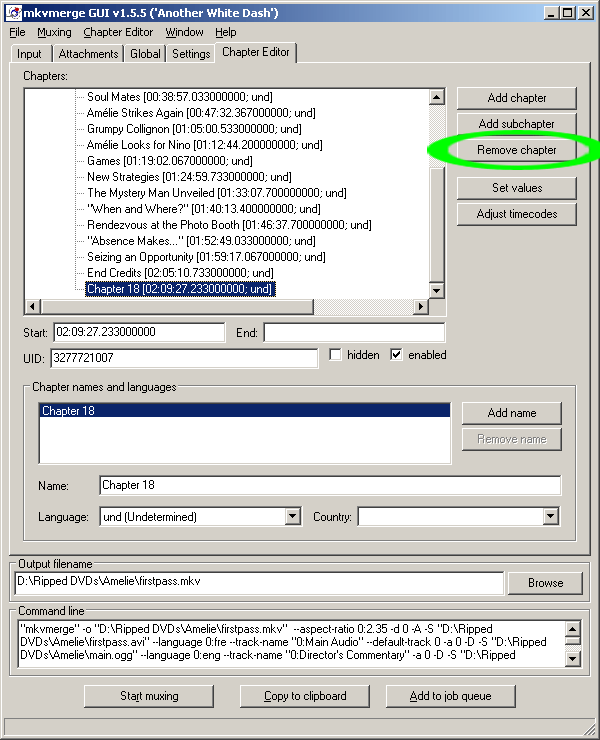Select the New Strategies chapter

coord(189,177)
